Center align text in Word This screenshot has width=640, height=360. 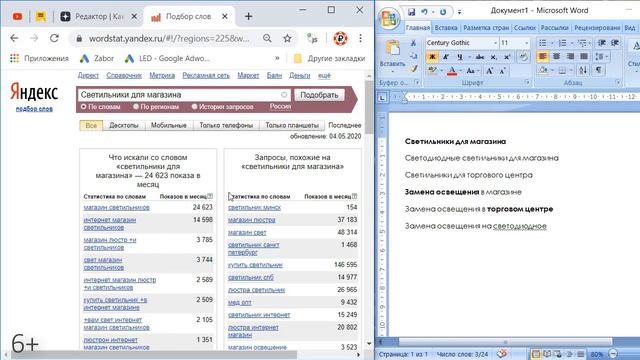click(556, 56)
